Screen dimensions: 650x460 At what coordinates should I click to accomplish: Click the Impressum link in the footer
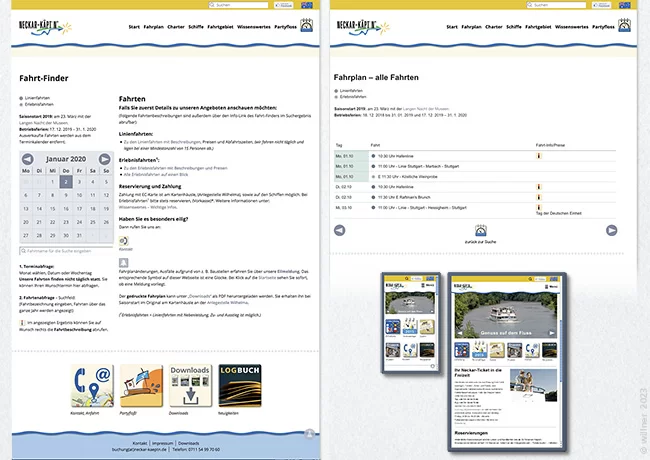pos(162,443)
